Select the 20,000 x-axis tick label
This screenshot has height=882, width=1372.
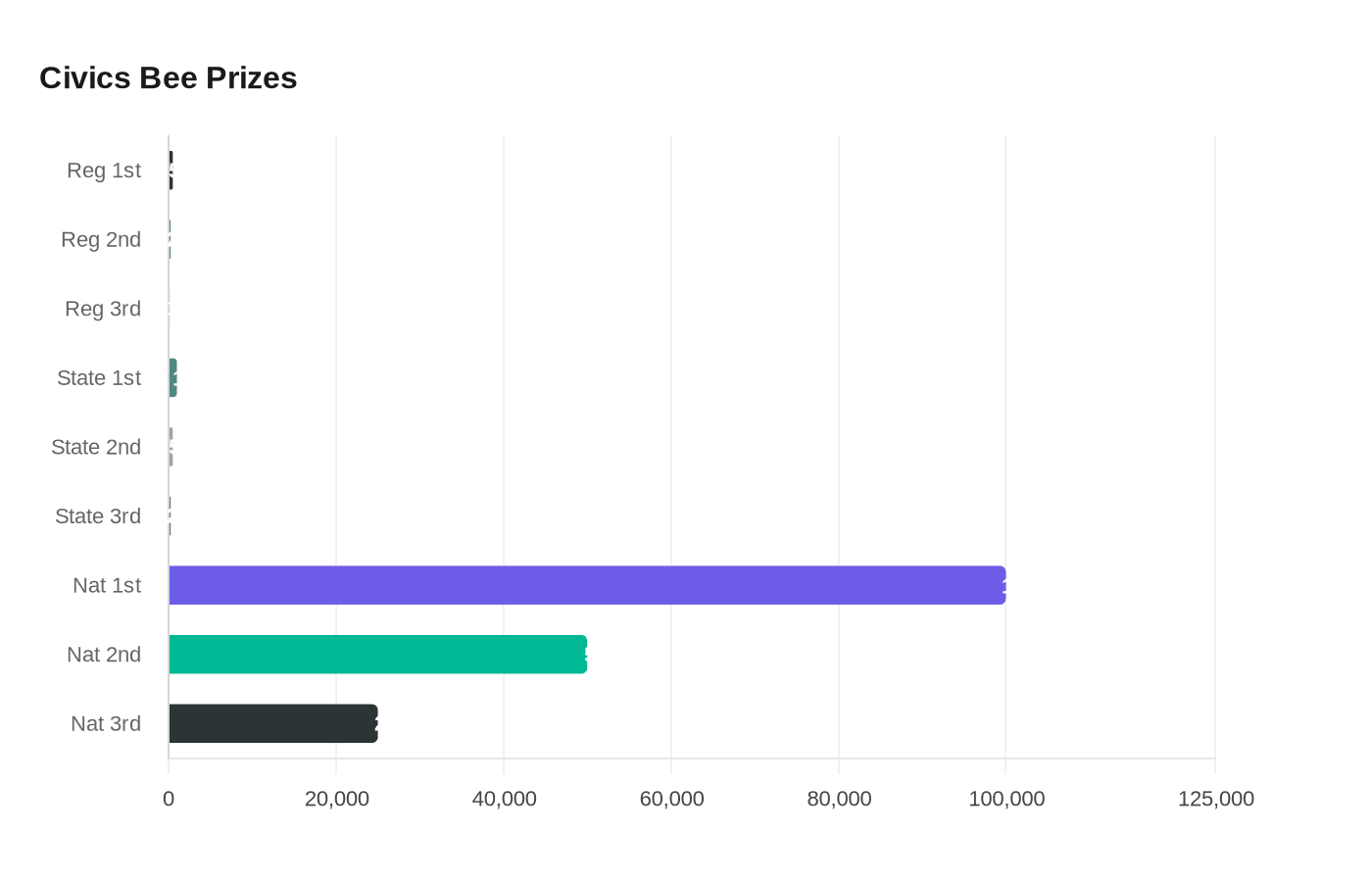click(336, 799)
